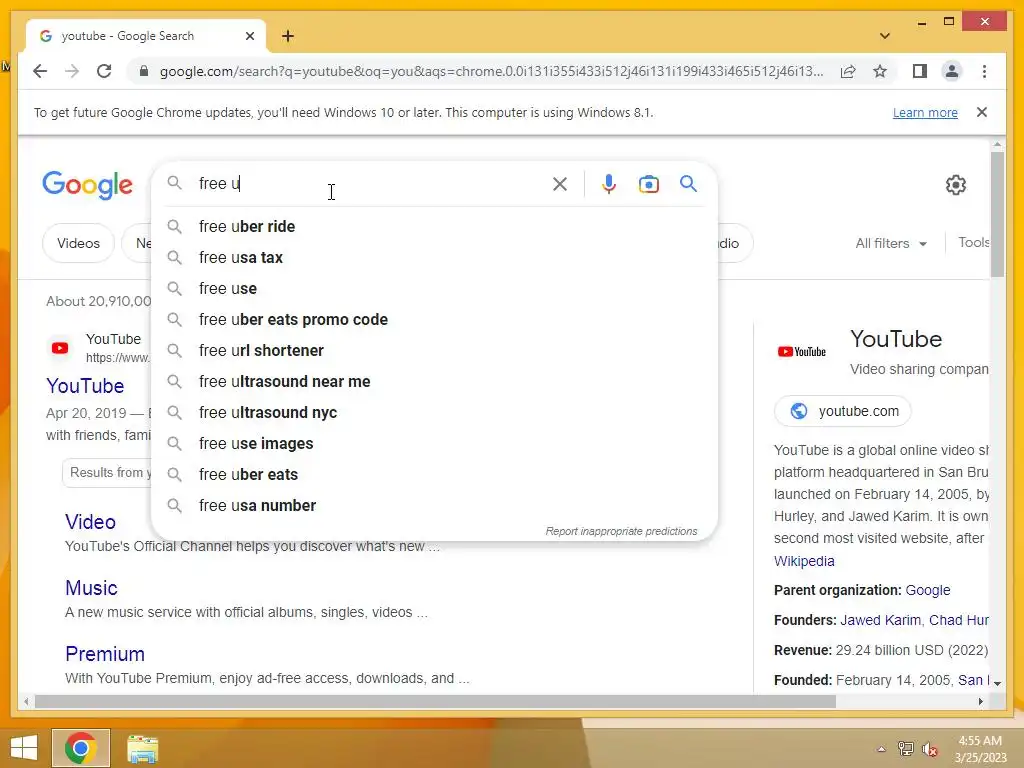Screen dimensions: 1024x768
Task: Choose suggestion 'free ultrasound nyc'
Action: (x=434, y=413)
